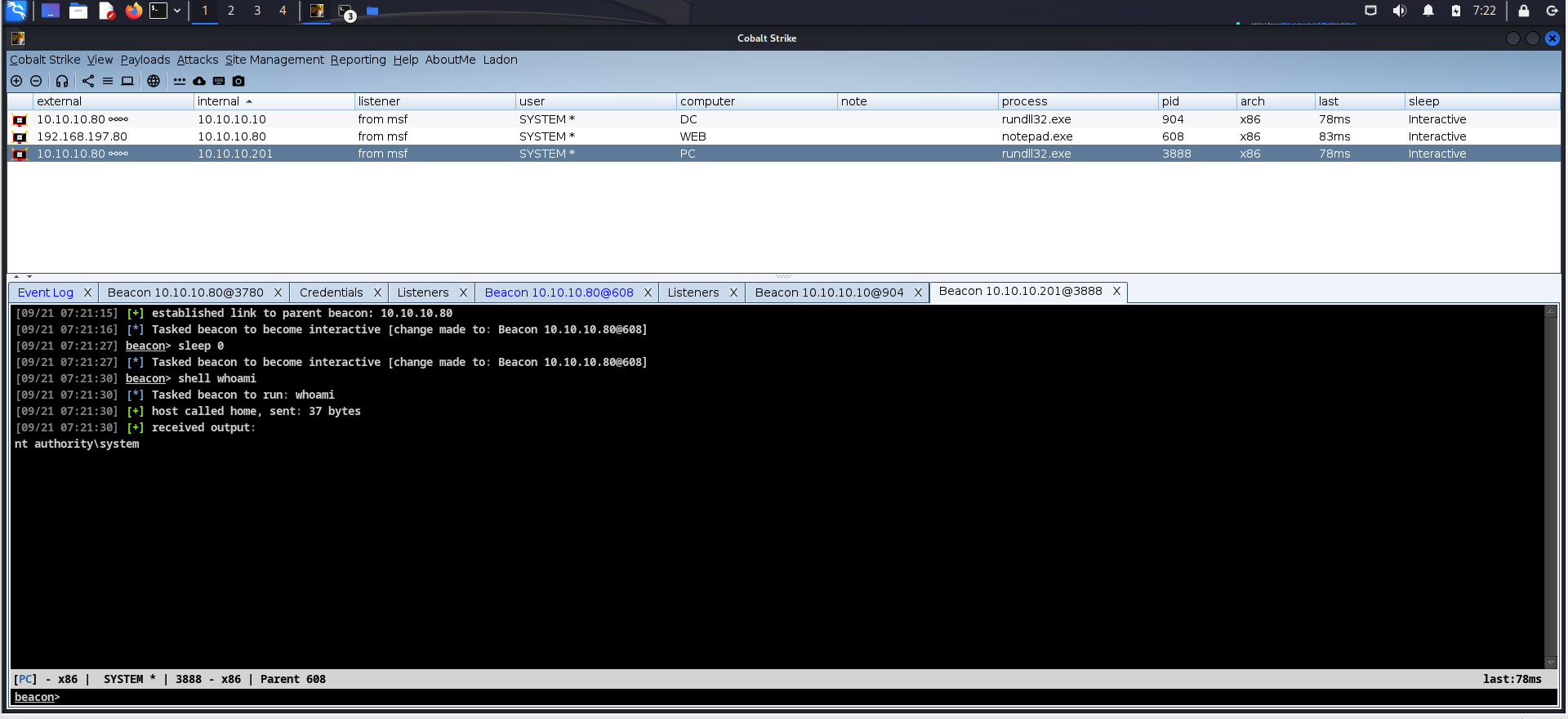The height and width of the screenshot is (719, 1568).
Task: Open downloaded files cloud icon
Action: [x=199, y=81]
